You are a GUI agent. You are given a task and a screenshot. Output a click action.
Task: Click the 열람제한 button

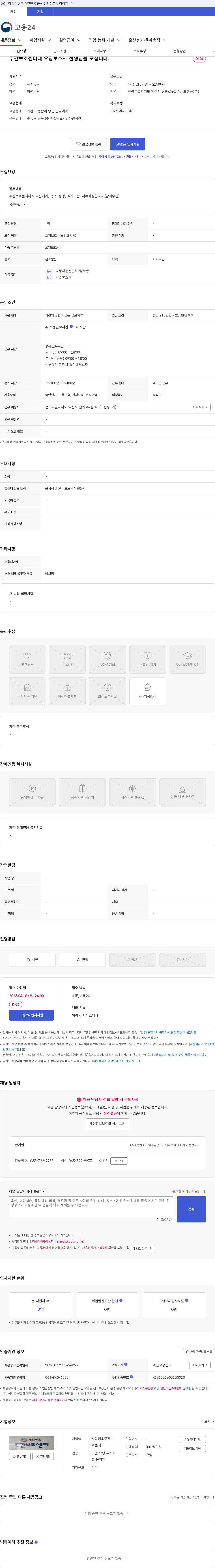tap(43, 1457)
